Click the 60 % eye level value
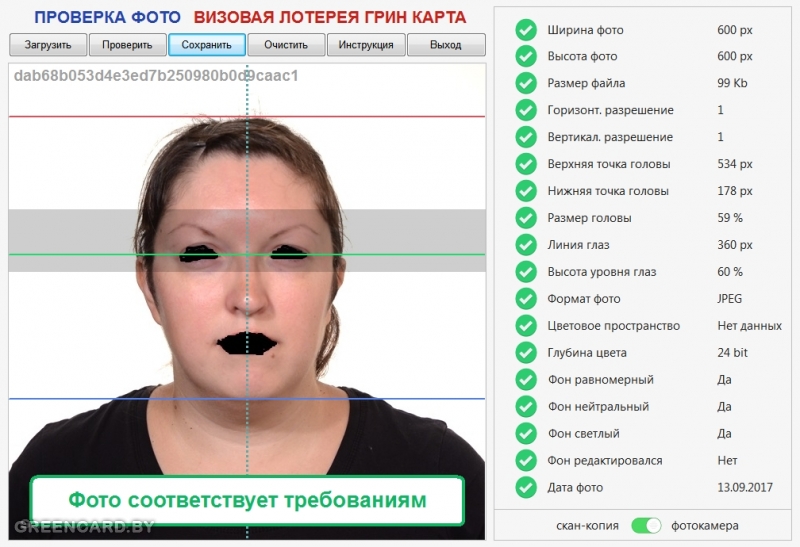This screenshot has height=547, width=800. [730, 272]
